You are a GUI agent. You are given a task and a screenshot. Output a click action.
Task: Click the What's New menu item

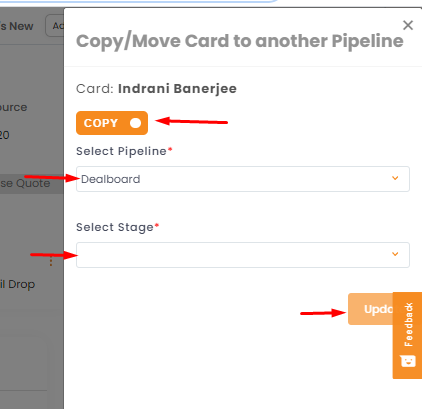click(x=17, y=26)
